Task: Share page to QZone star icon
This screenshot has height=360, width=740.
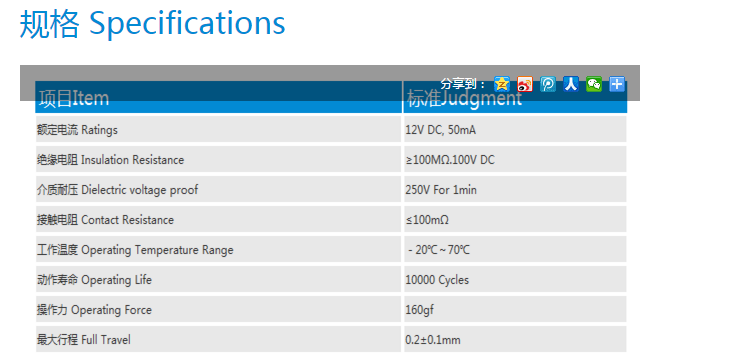Action: (502, 84)
